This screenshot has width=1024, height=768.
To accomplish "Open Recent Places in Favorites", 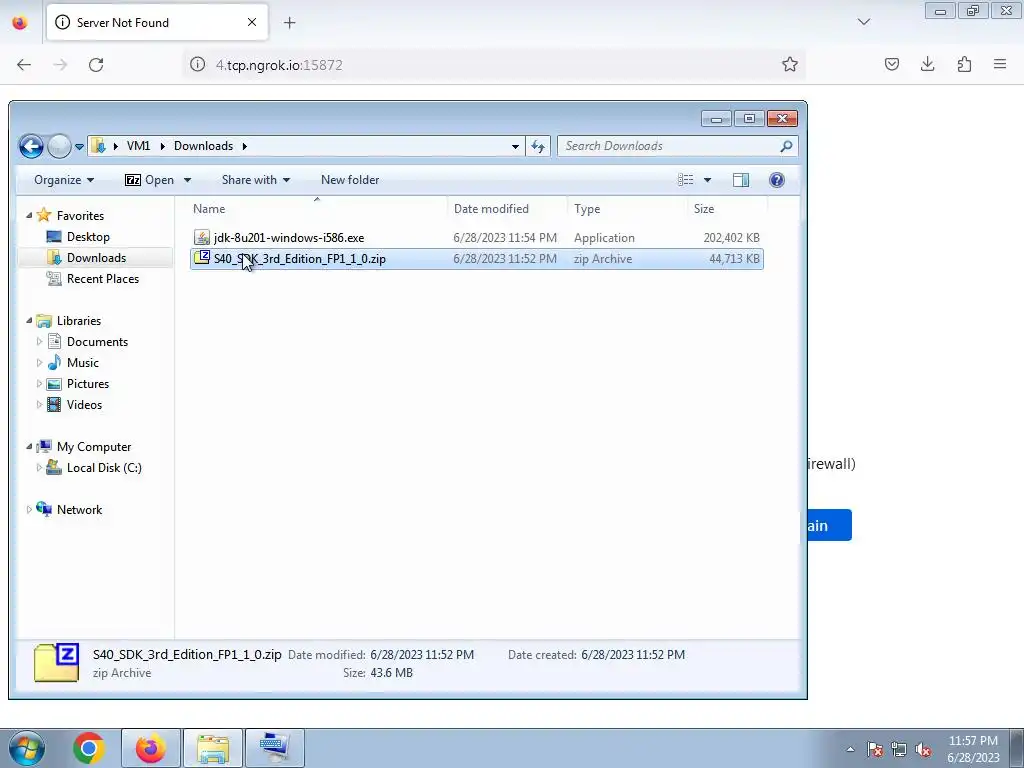I will coord(103,278).
